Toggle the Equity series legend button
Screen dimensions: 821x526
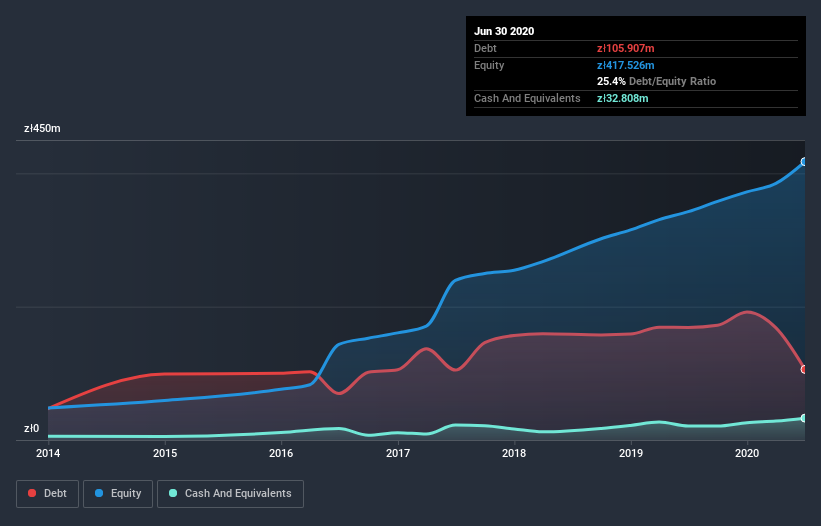118,494
